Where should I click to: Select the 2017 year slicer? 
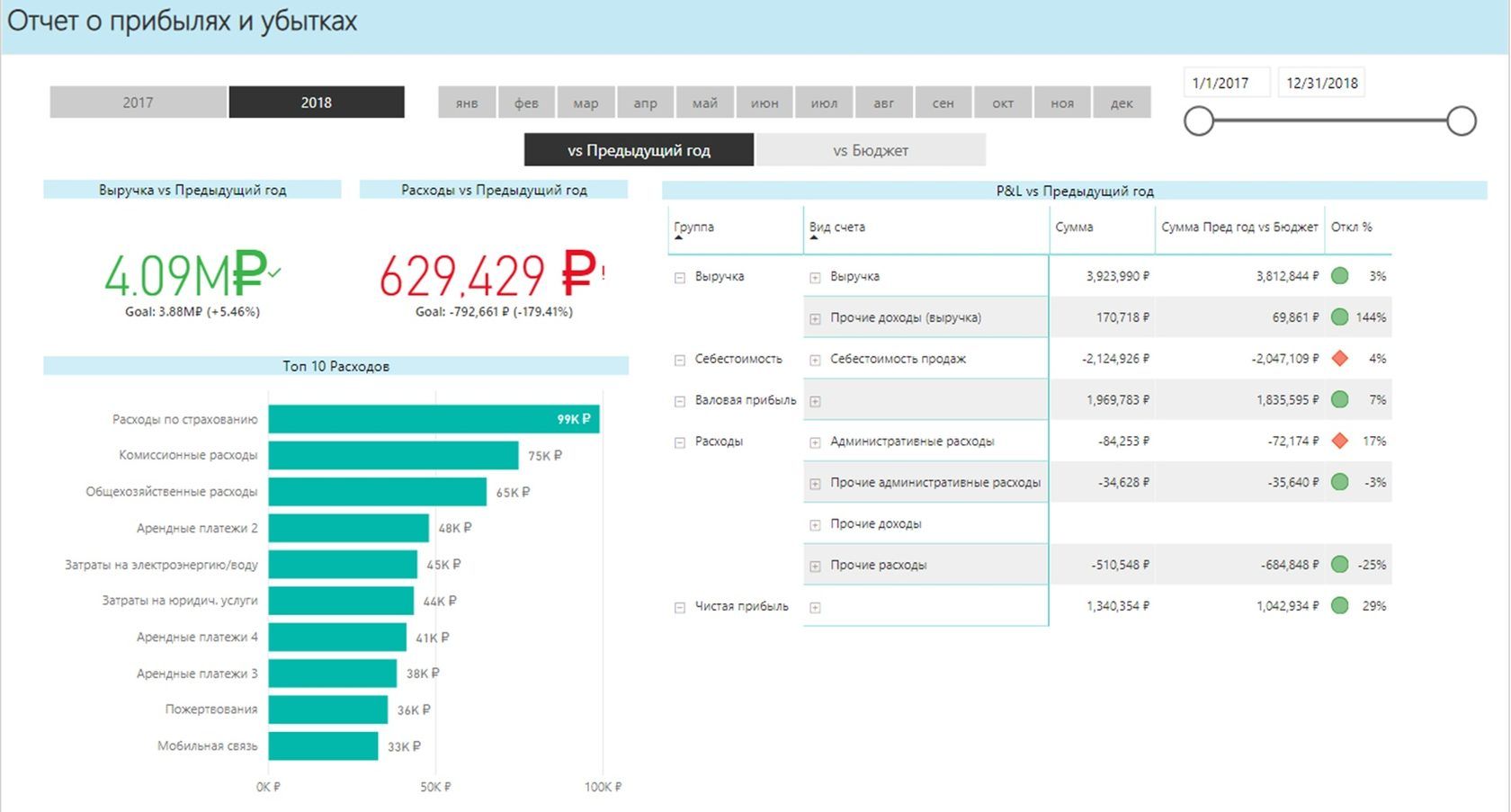[x=138, y=103]
